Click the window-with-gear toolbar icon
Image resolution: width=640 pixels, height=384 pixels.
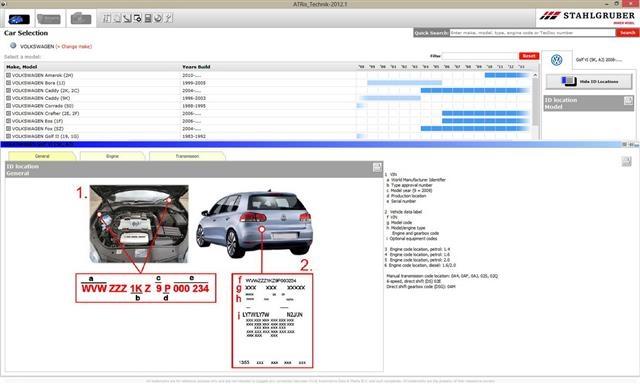pos(138,18)
